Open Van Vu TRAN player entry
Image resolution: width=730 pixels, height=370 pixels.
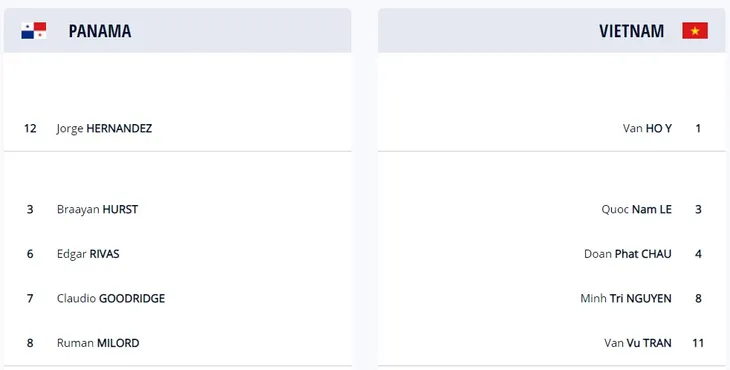click(x=638, y=343)
